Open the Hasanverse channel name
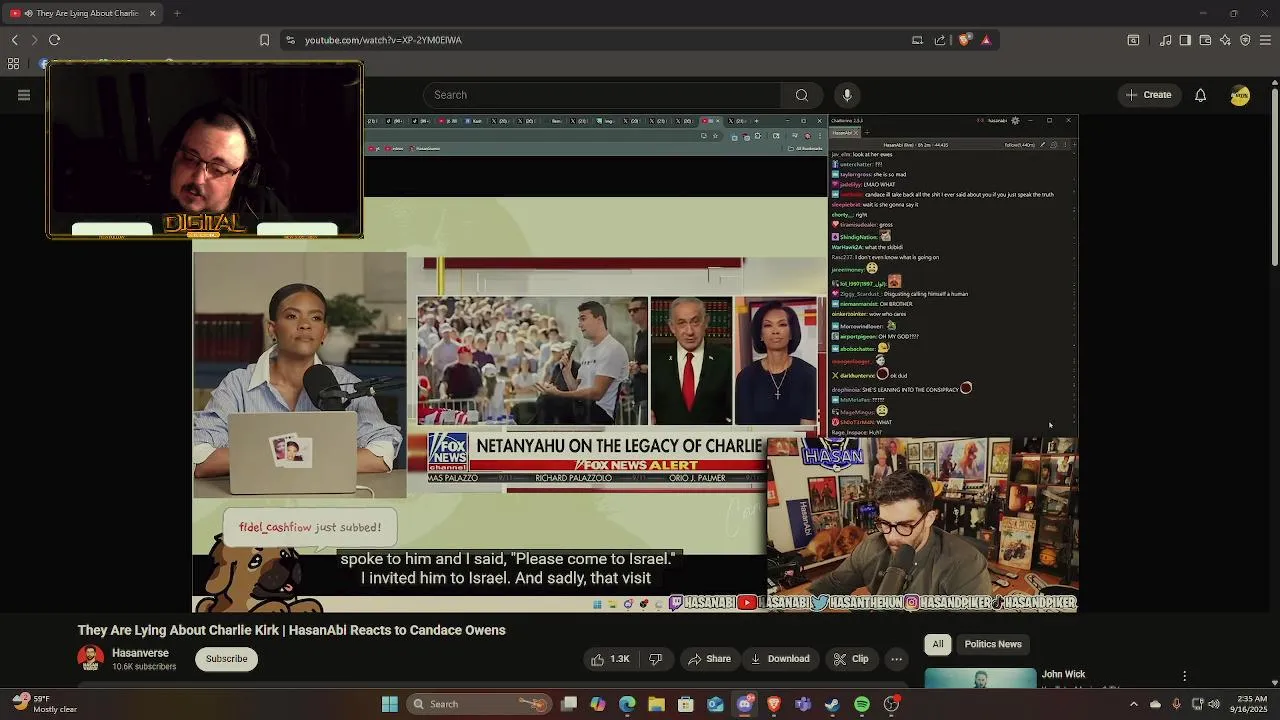Image resolution: width=1280 pixels, height=720 pixels. click(140, 653)
